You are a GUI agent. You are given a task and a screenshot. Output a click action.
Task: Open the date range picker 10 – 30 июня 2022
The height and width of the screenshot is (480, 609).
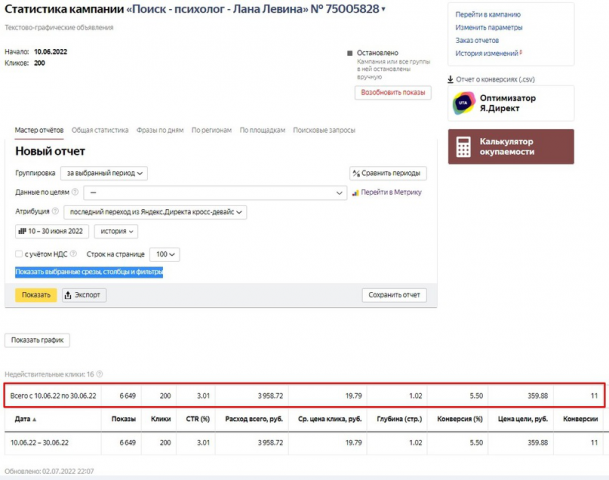tap(52, 231)
